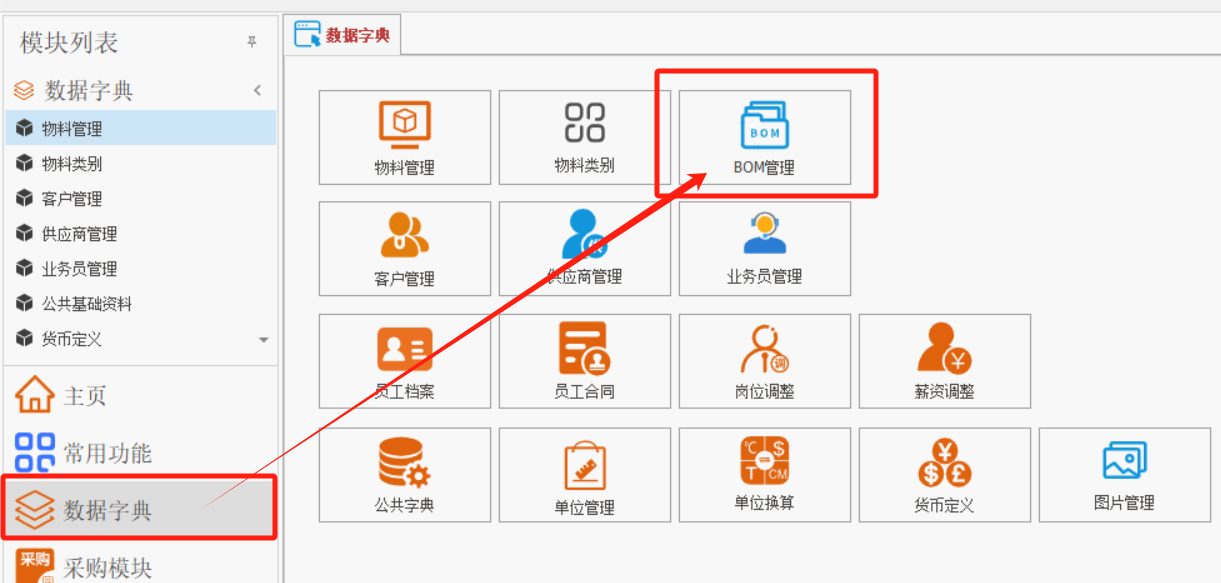Open the 员工合同 contract icon

click(x=585, y=349)
